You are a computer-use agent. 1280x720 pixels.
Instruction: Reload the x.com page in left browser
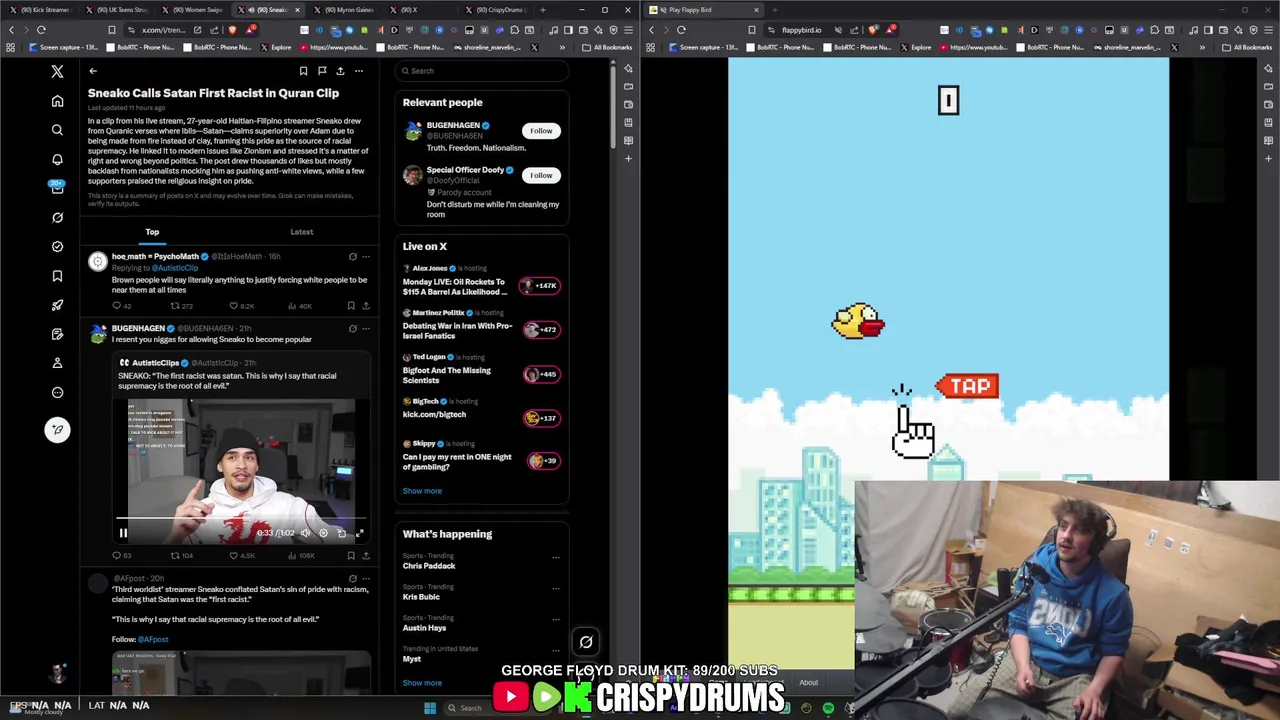[41, 30]
